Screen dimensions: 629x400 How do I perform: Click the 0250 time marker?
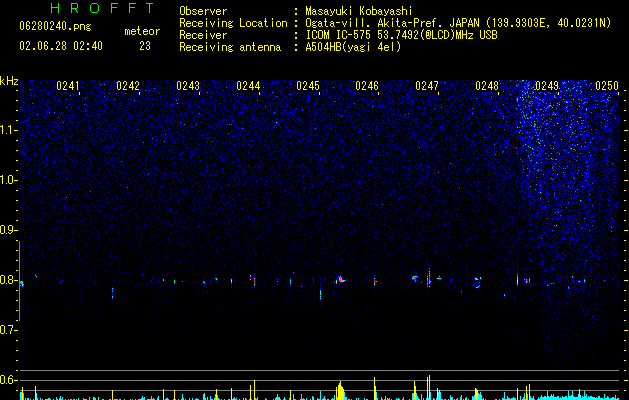607,86
